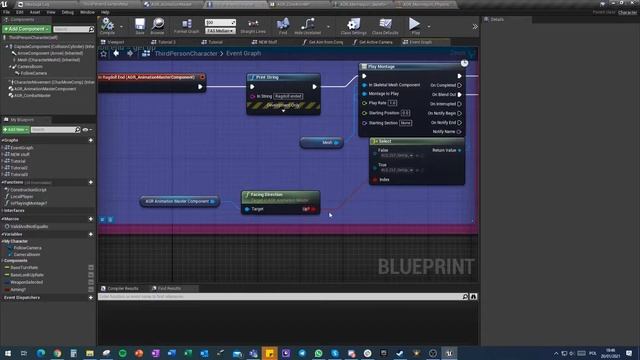Start Play in the toolbar

tap(415, 24)
